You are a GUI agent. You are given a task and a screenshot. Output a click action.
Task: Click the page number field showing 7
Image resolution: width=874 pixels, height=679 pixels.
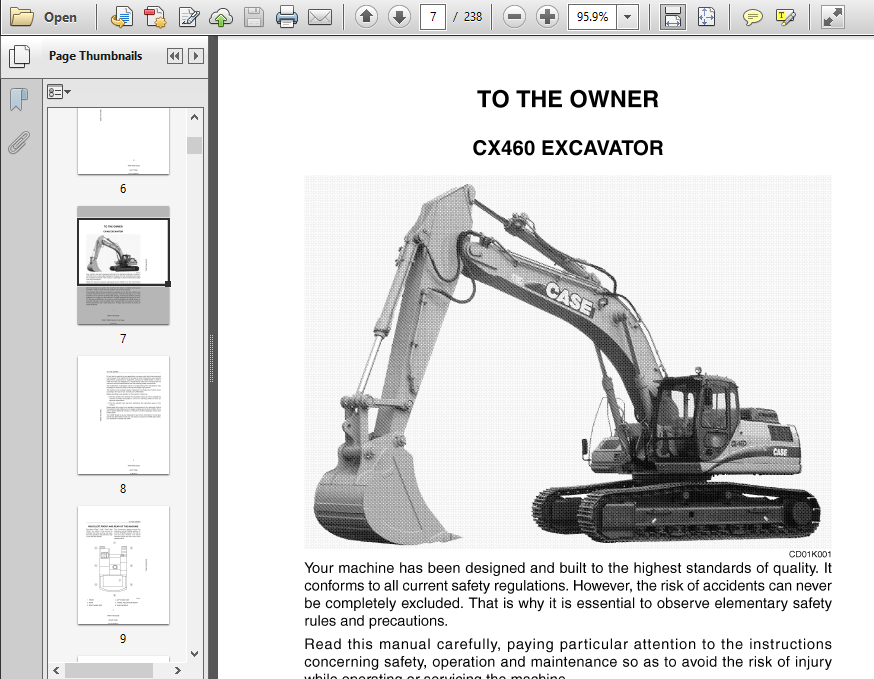coord(433,17)
